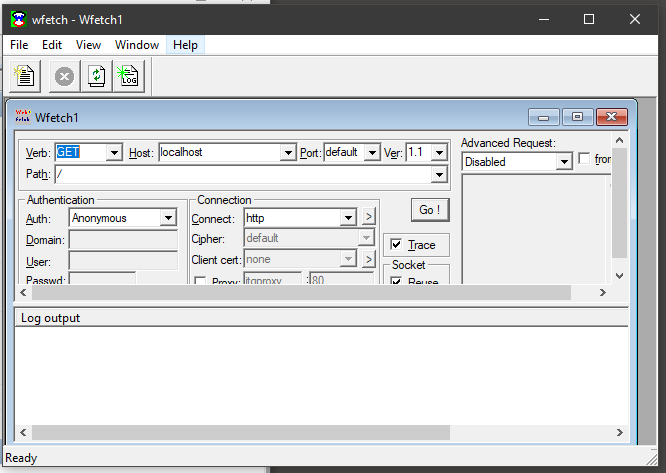The height and width of the screenshot is (473, 666).
Task: Expand the Verb dropdown
Action: coord(114,152)
